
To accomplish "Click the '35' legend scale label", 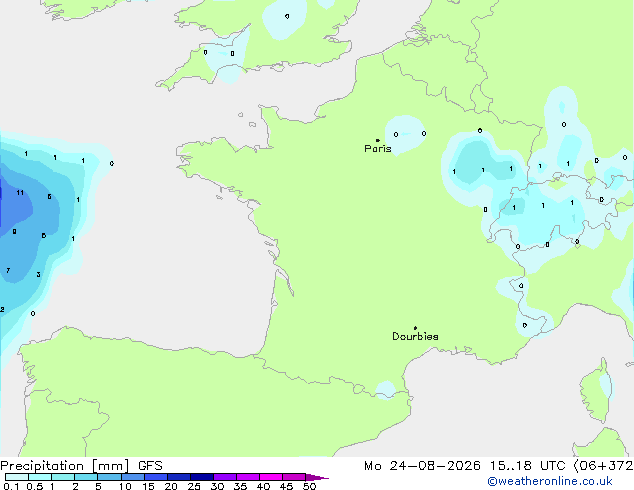I will [240, 486].
